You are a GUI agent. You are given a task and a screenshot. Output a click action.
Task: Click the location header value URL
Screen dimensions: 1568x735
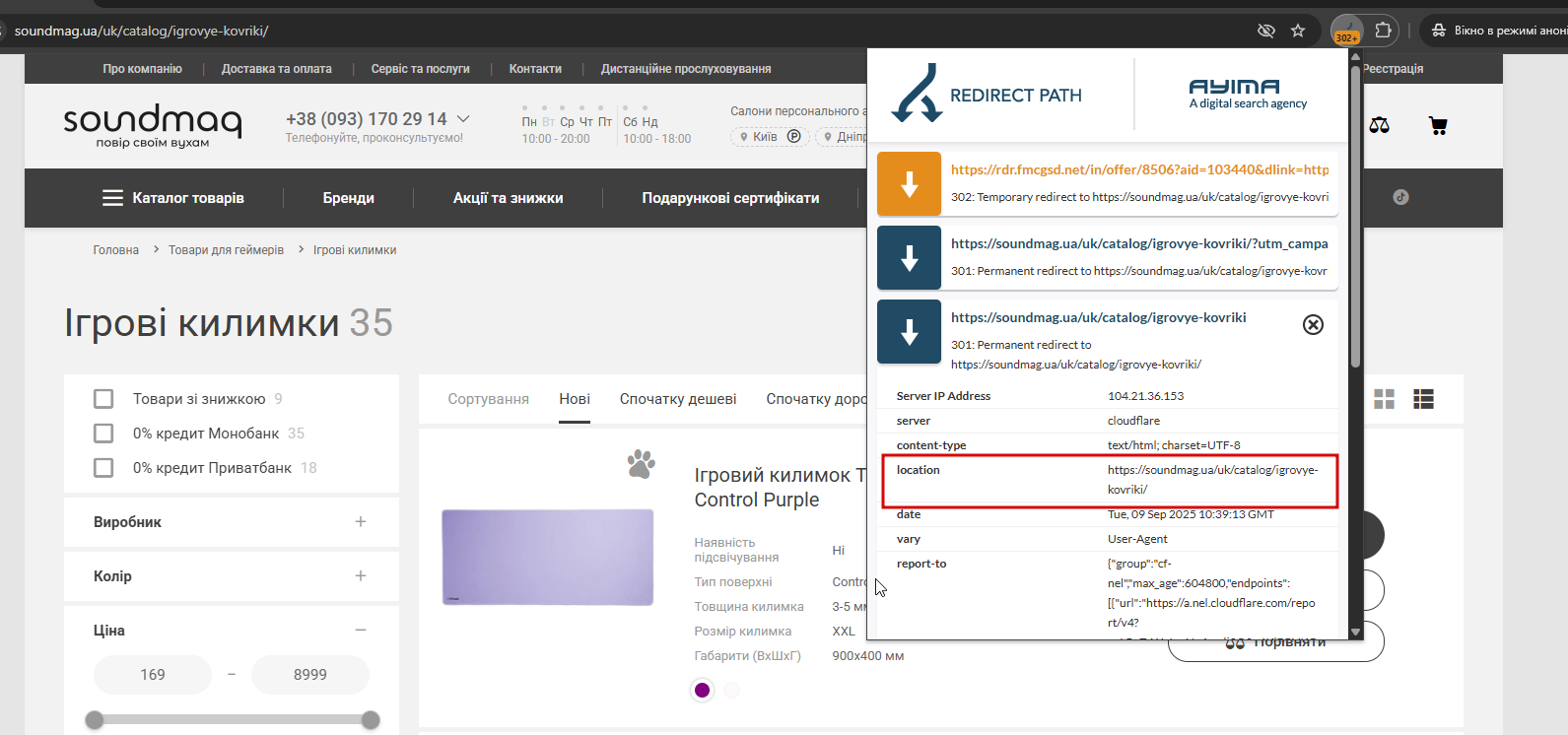[x=1212, y=480]
